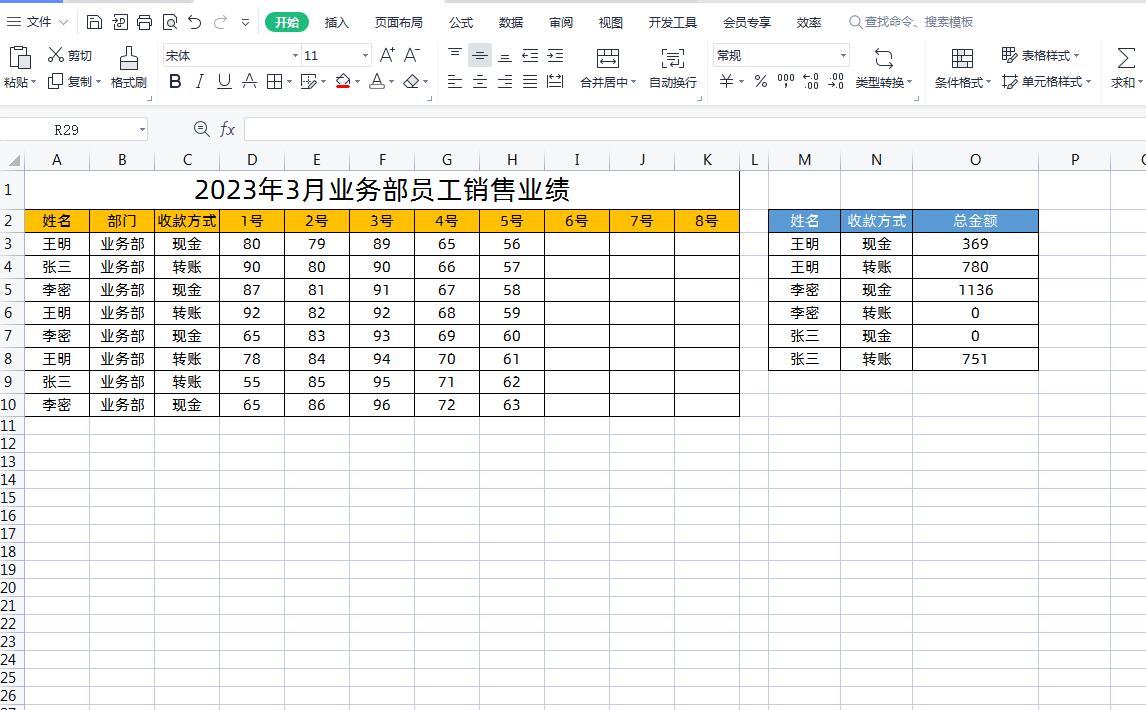Center text horizontally
1146x710 pixels.
[479, 81]
